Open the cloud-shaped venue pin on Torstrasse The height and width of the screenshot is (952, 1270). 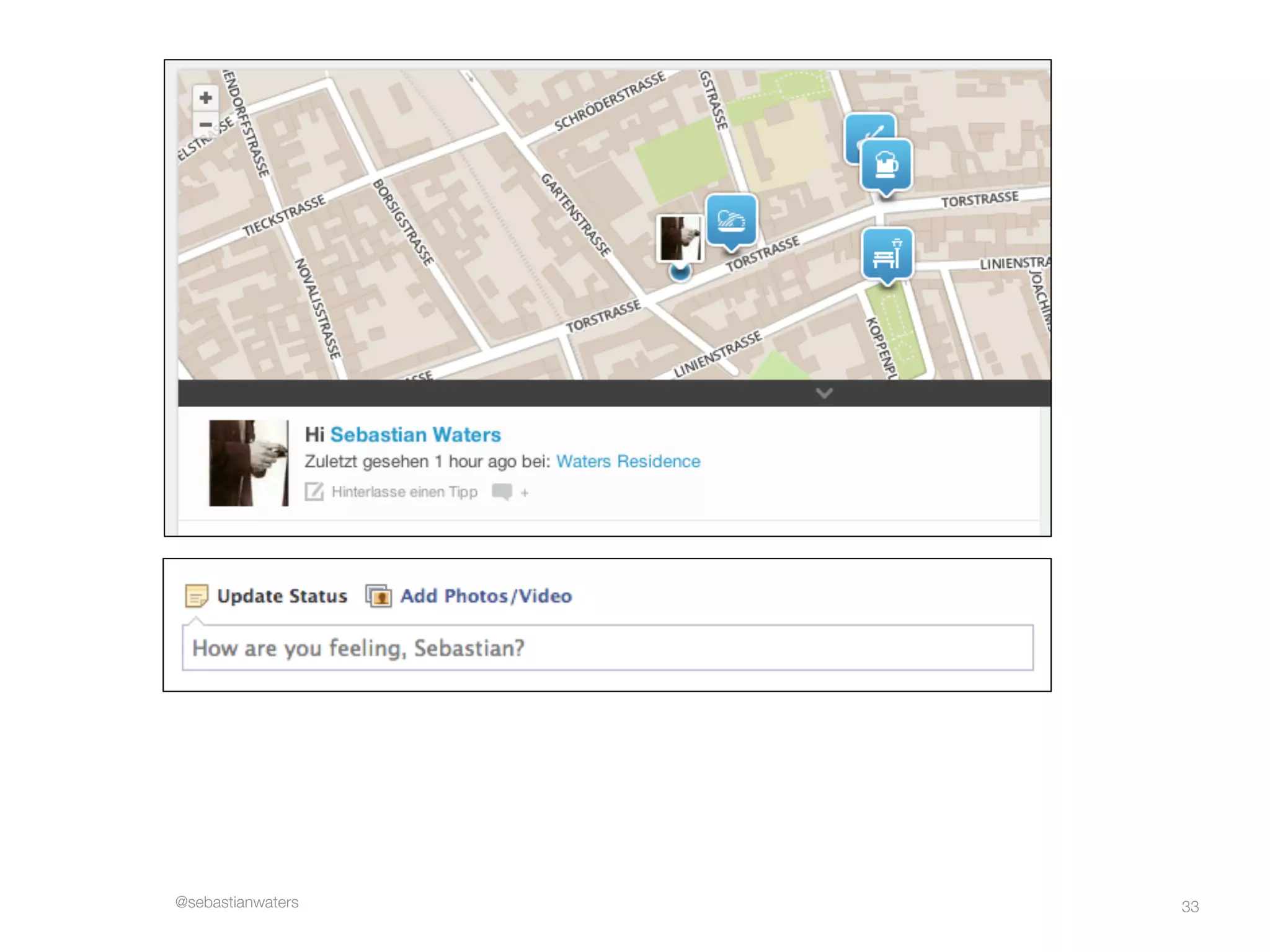click(731, 219)
